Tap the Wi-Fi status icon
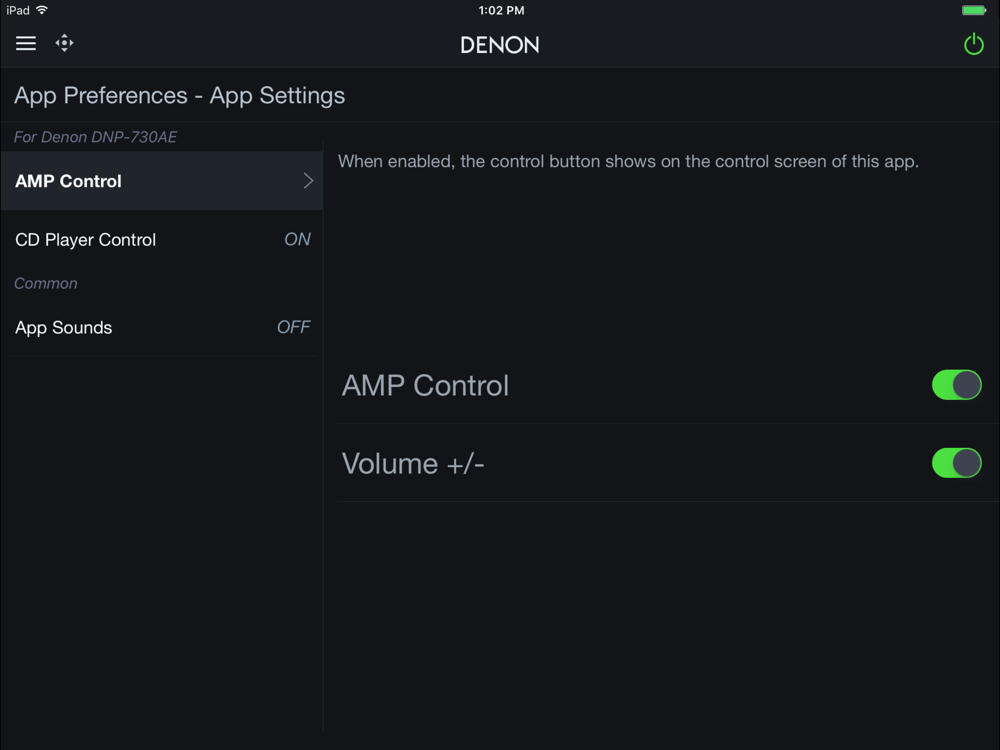This screenshot has height=750, width=1000. click(x=42, y=10)
